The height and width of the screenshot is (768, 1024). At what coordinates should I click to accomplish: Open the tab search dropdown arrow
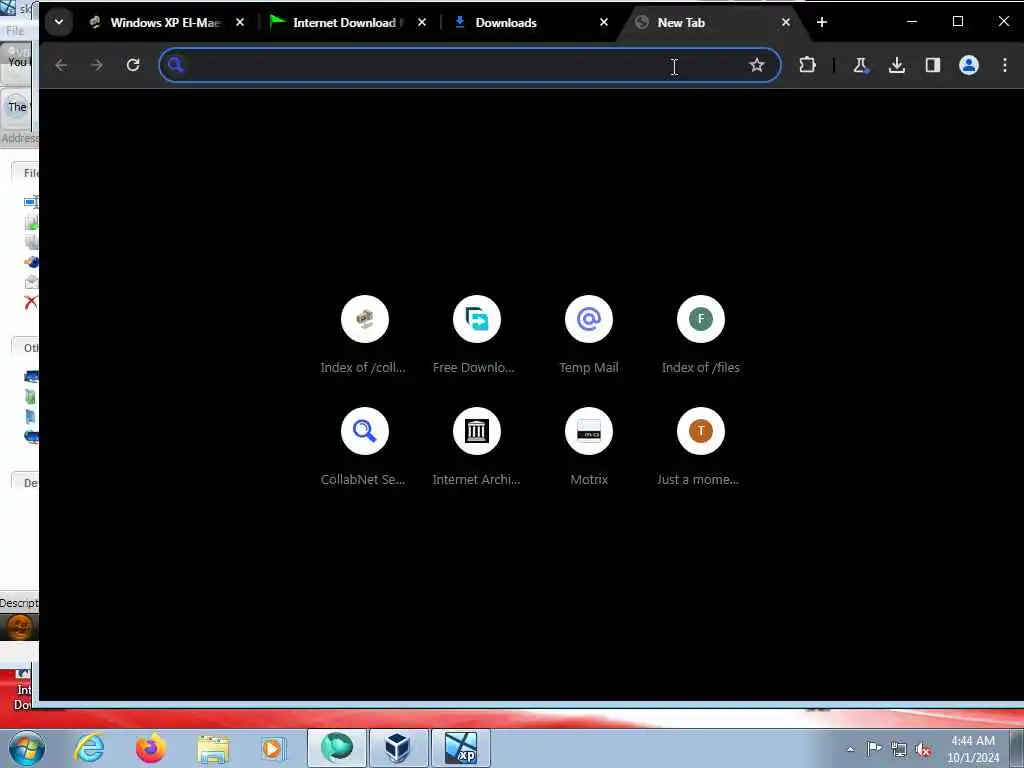[59, 22]
